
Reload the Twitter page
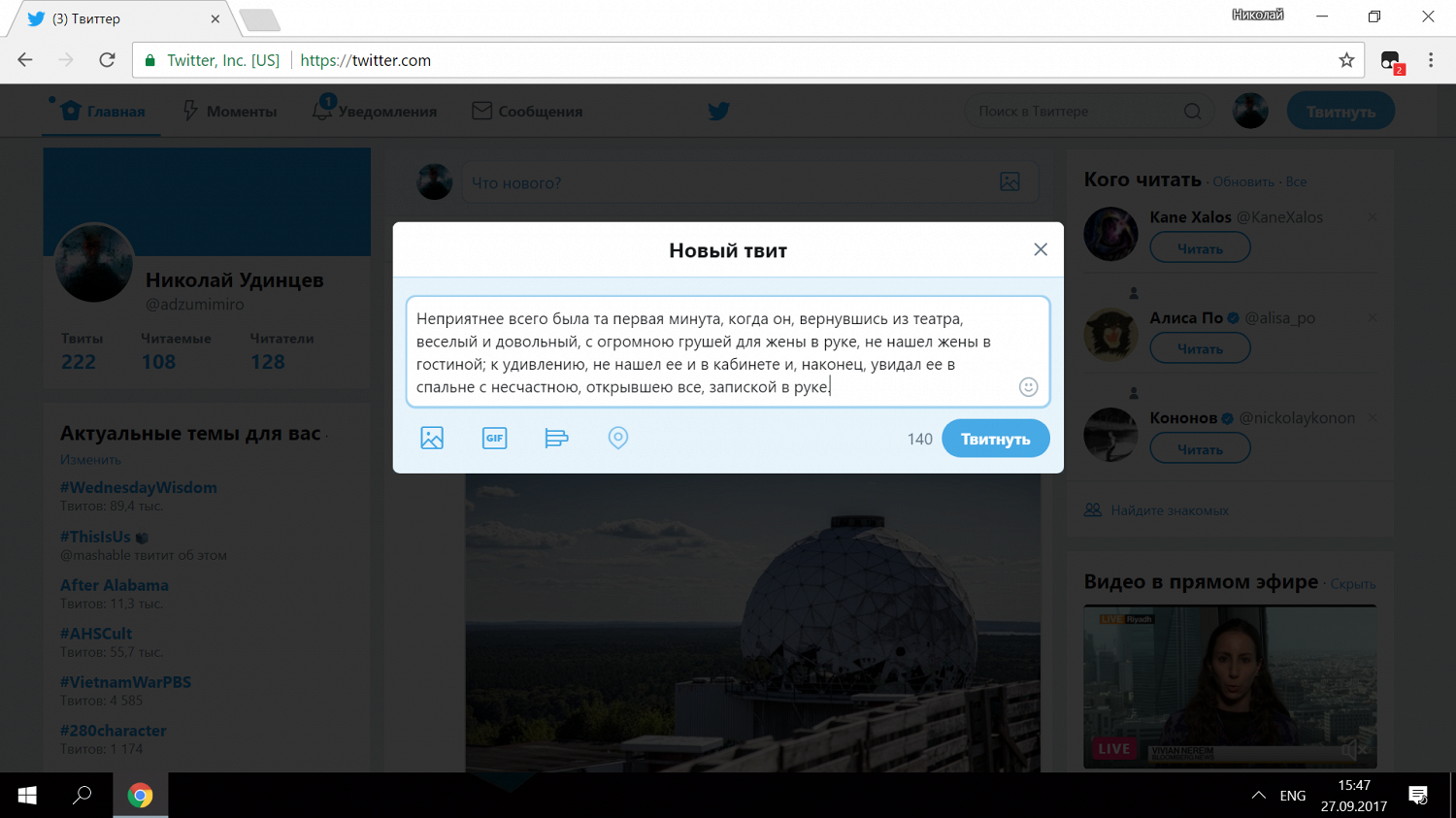(x=108, y=60)
